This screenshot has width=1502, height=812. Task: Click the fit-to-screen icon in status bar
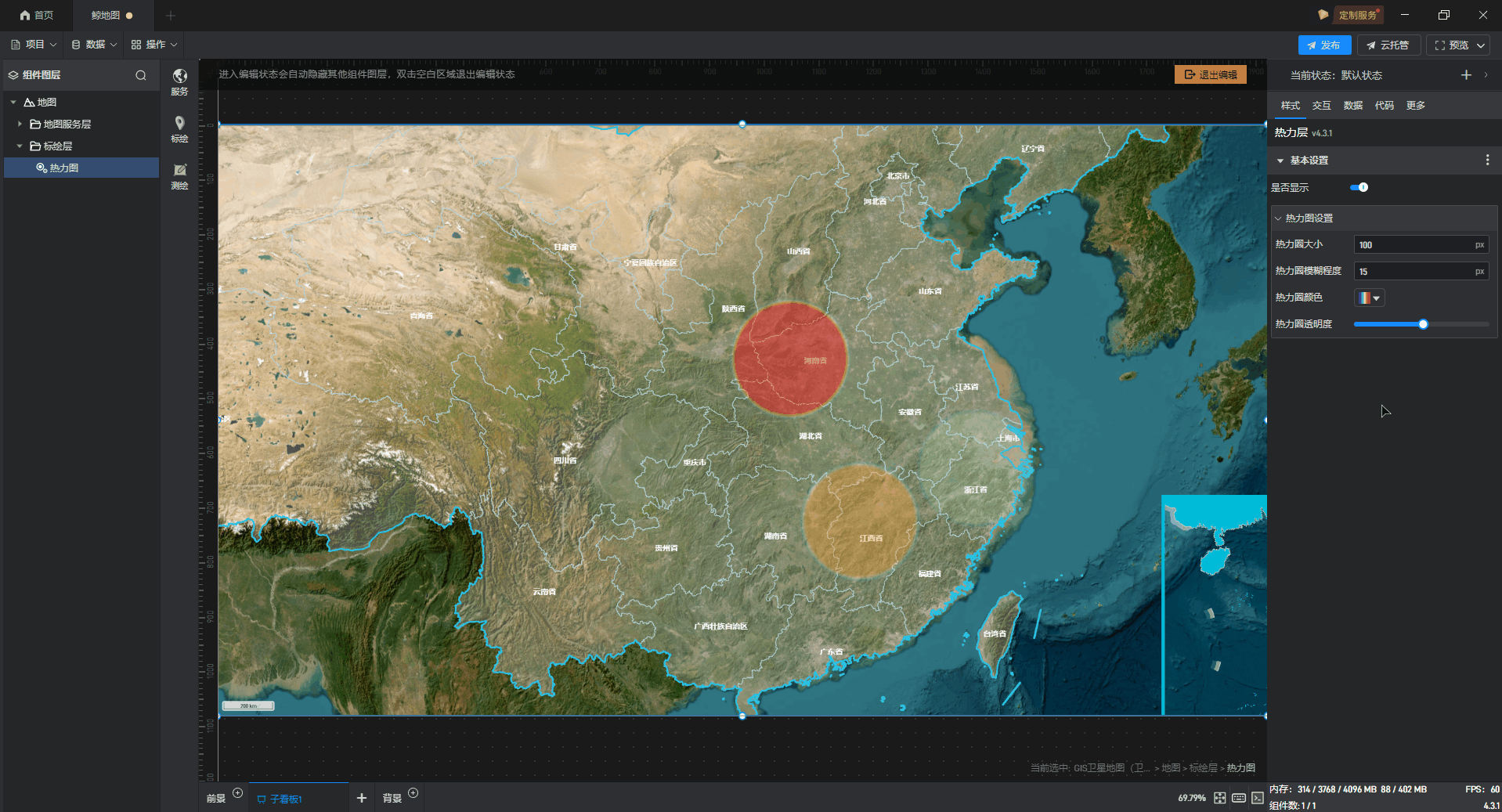(1219, 798)
